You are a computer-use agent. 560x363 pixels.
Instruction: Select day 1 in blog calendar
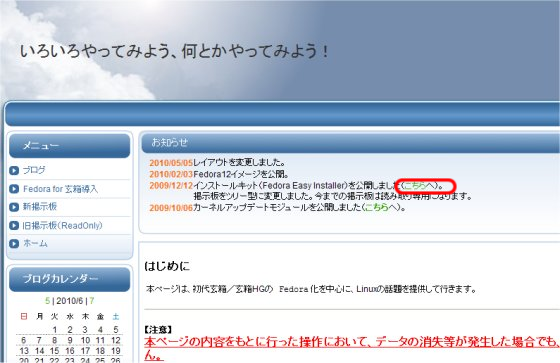55,329
